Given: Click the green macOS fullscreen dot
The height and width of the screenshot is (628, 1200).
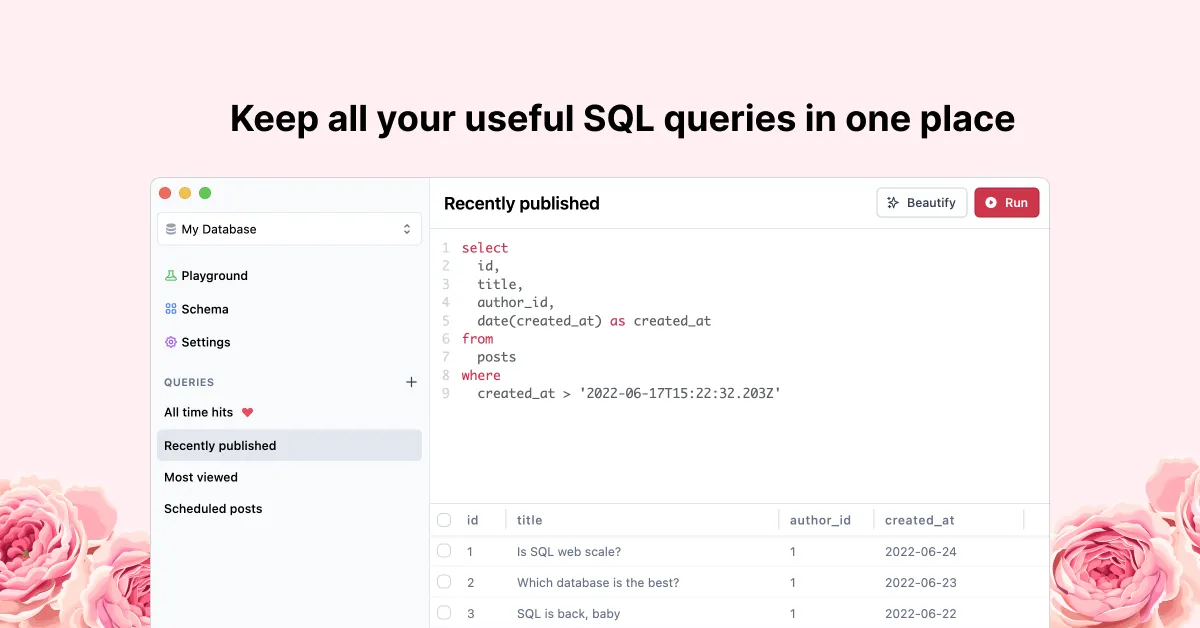Looking at the screenshot, I should 205,193.
